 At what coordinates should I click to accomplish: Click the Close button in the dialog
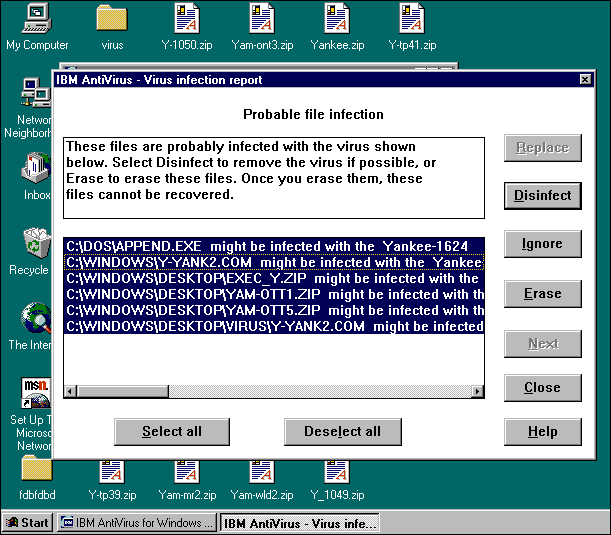pos(542,388)
